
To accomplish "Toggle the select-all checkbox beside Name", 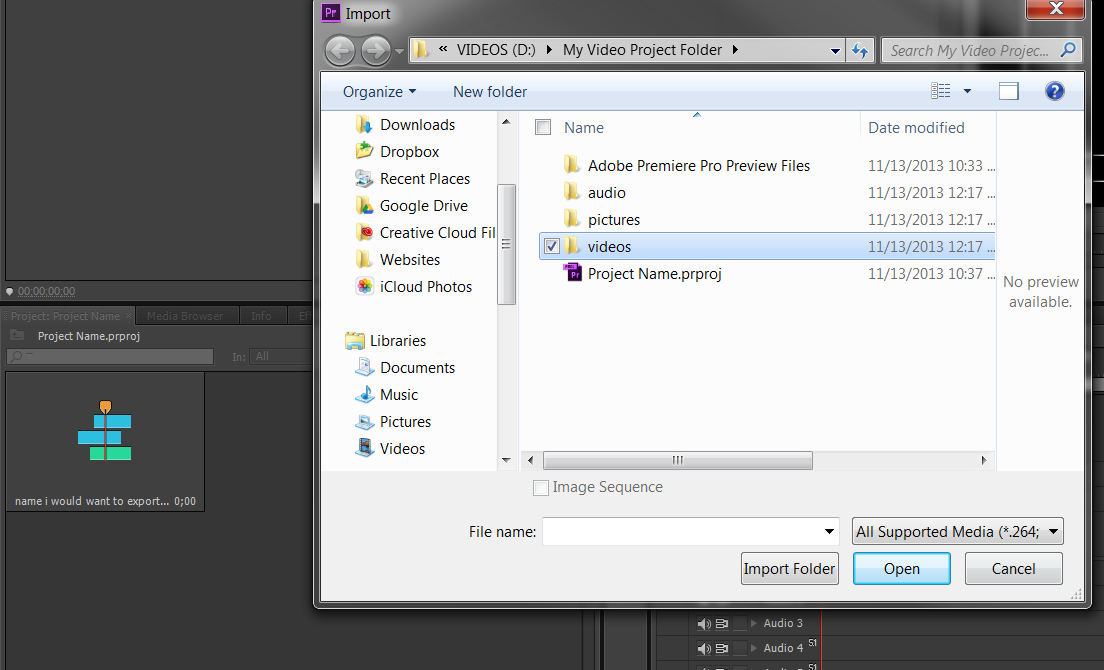I will tap(543, 128).
